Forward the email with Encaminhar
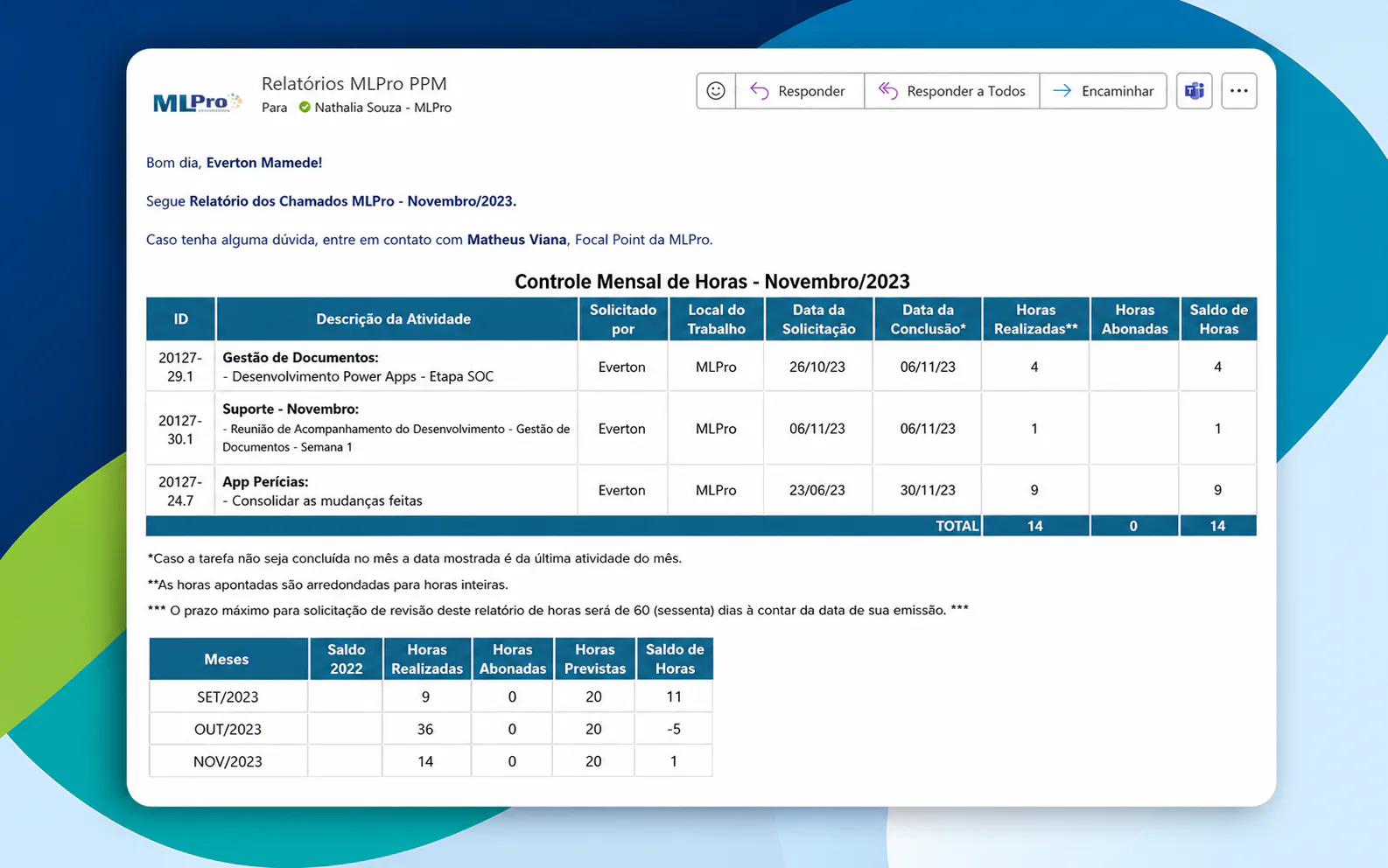Viewport: 1388px width, 868px height. coord(1103,91)
